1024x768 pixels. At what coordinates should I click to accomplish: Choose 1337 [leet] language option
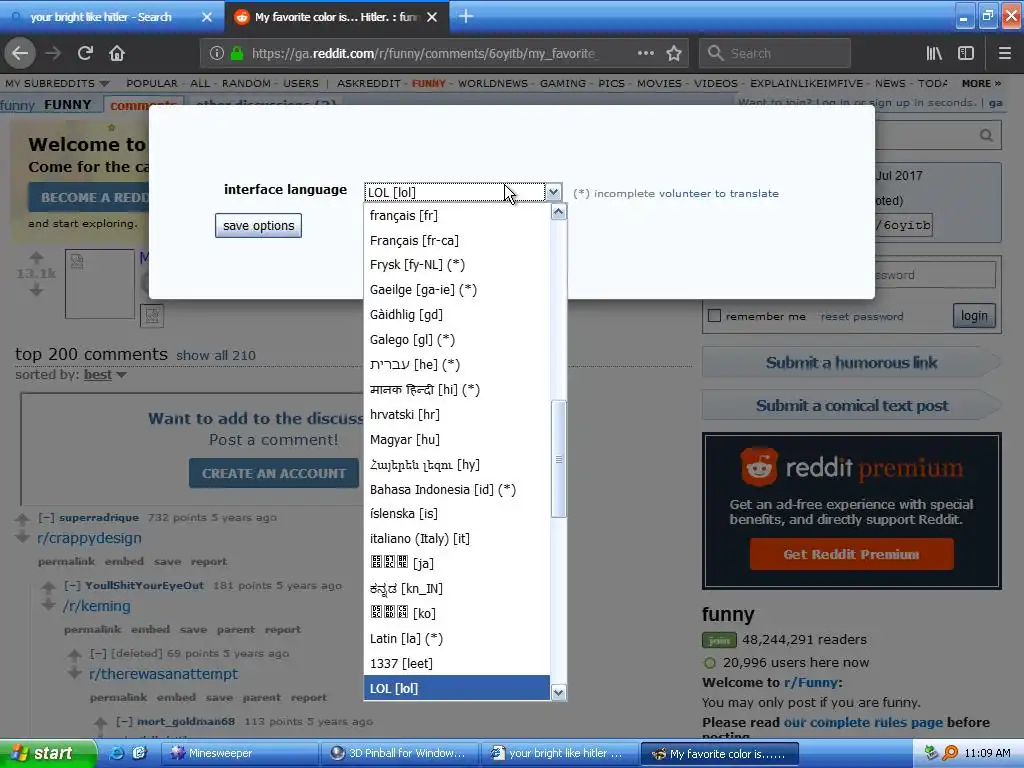[456, 664]
